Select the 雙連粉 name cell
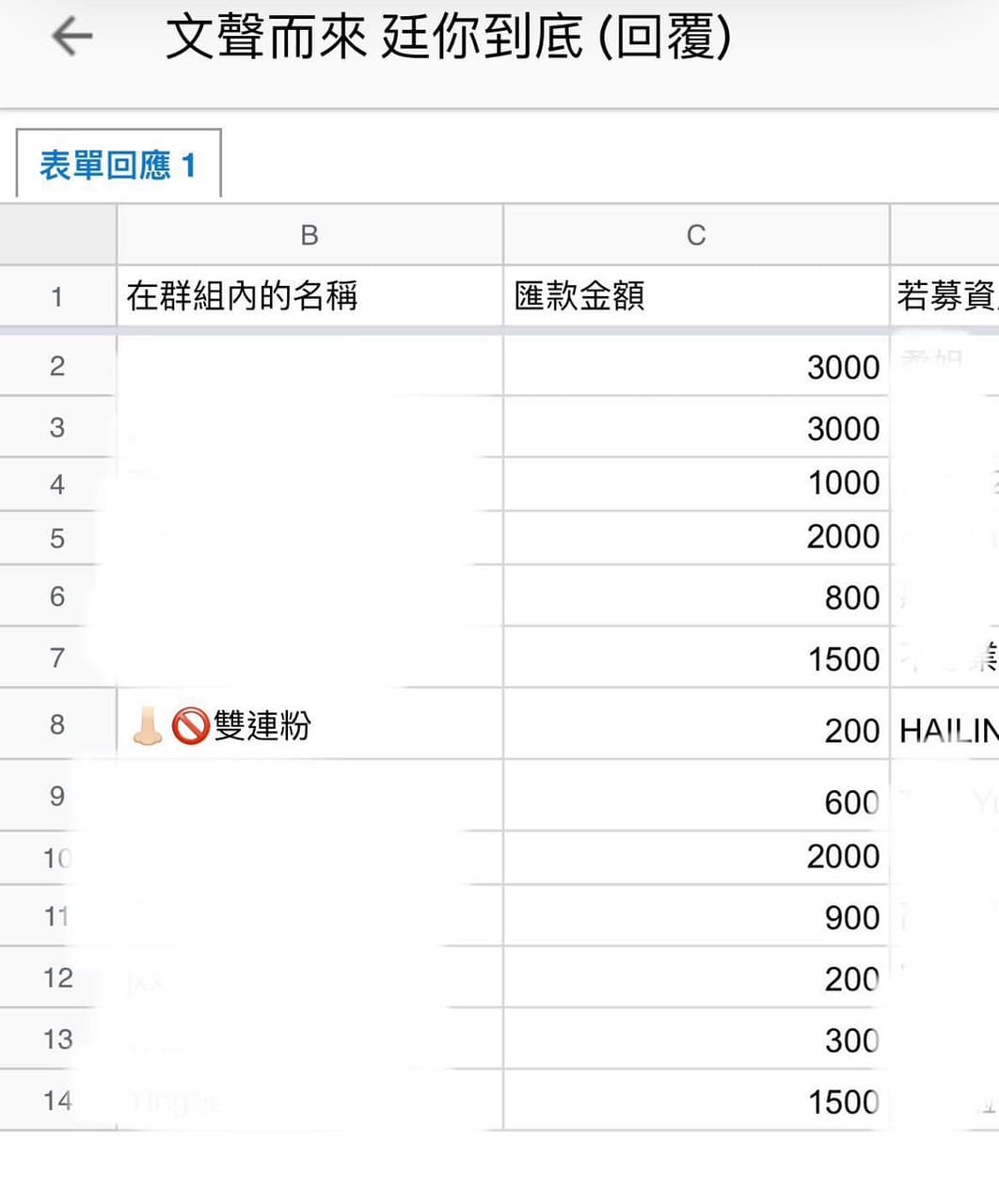This screenshot has height=1204, width=999. tap(309, 723)
